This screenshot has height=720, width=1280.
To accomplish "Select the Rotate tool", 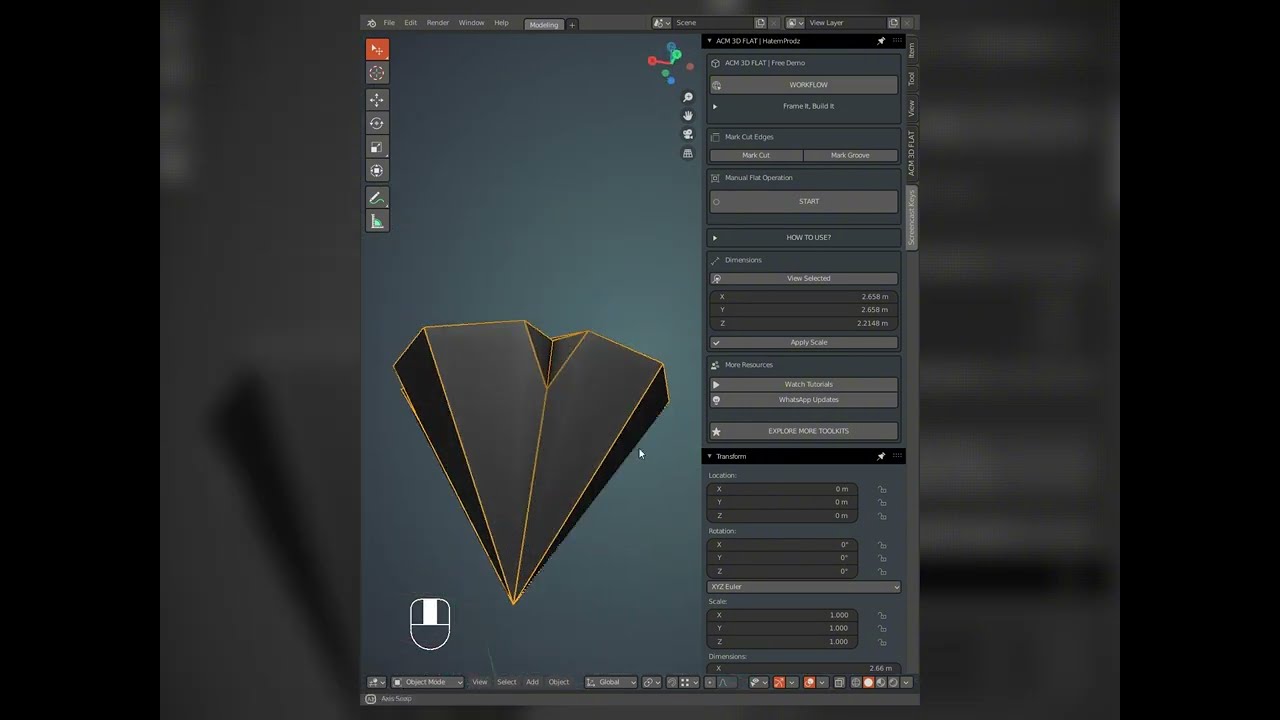I will 377,123.
